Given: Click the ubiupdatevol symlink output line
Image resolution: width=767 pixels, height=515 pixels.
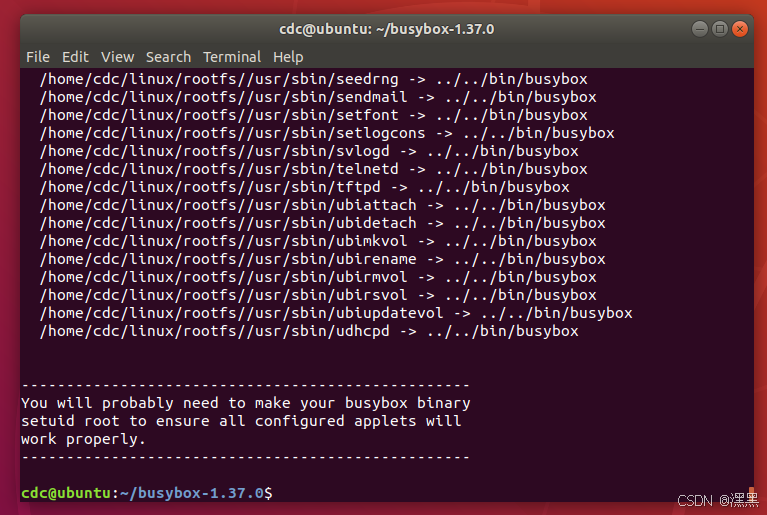Looking at the screenshot, I should click(336, 313).
